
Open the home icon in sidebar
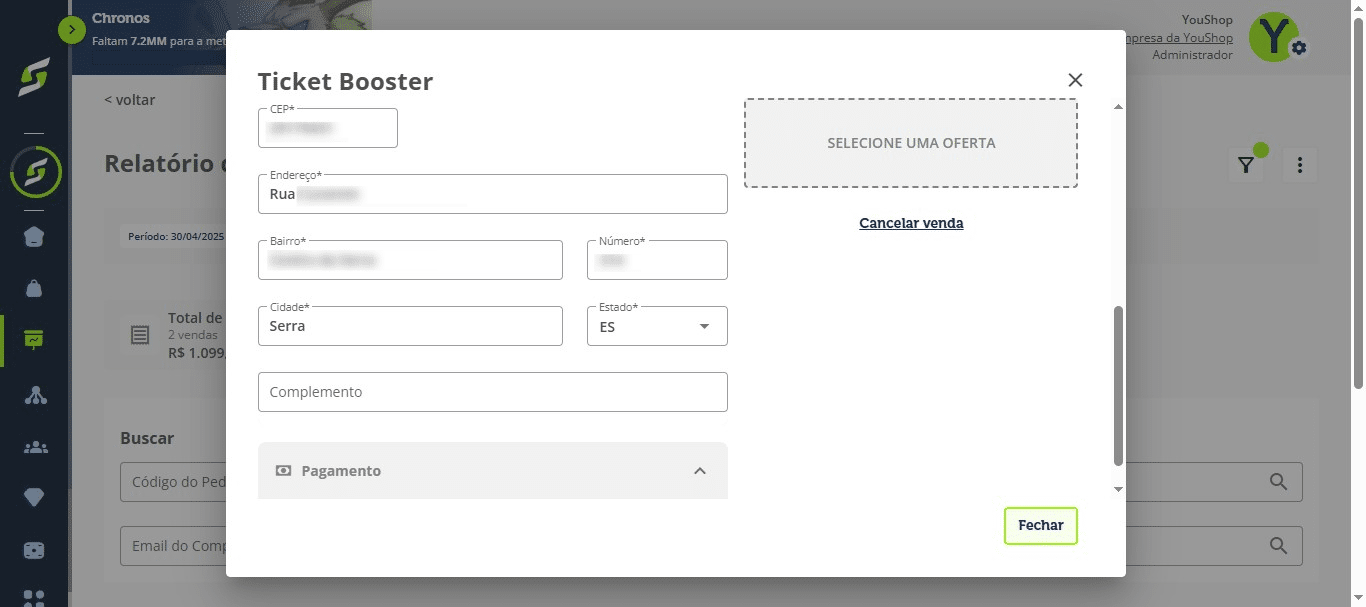tap(34, 237)
